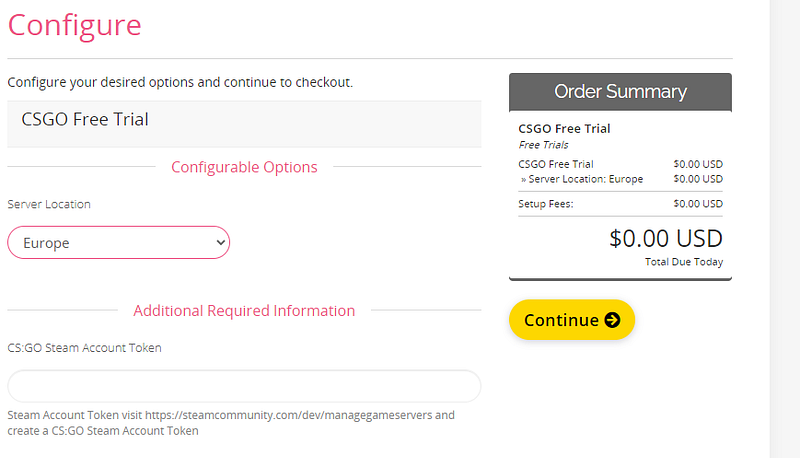Click bold CSGO Free Trial in Order Summary

tap(564, 129)
